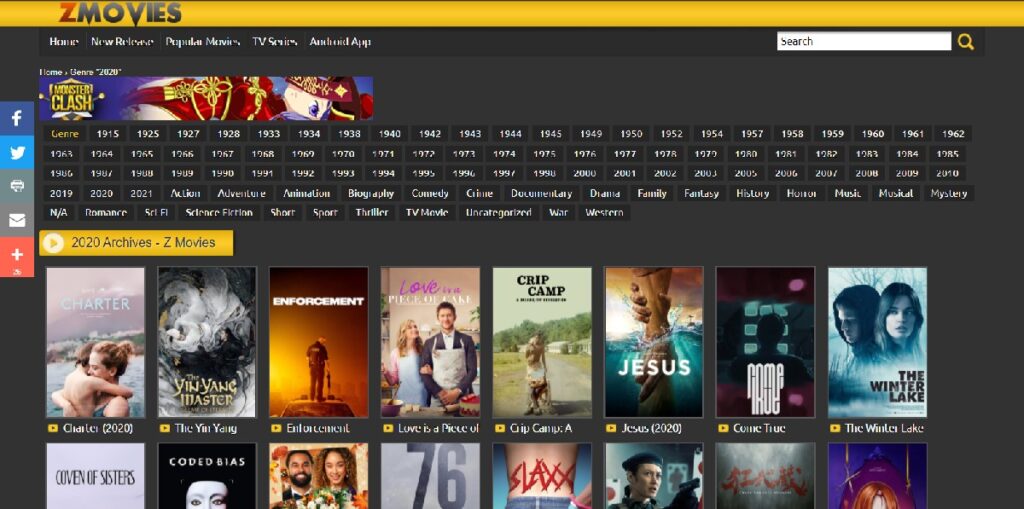Filter by Fantasy genre
This screenshot has width=1024, height=509.
coord(701,193)
